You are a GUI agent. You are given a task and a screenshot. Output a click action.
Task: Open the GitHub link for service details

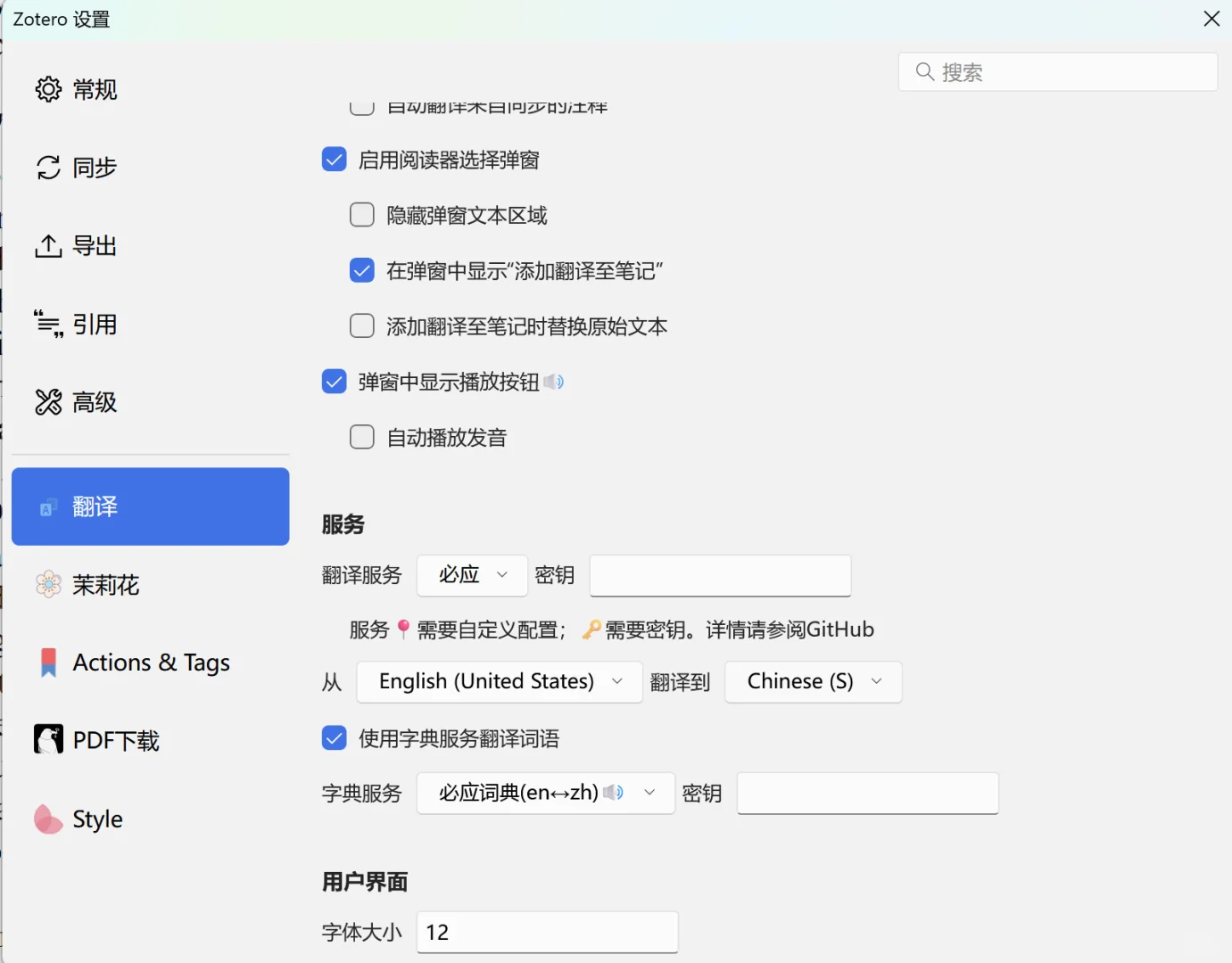(839, 629)
